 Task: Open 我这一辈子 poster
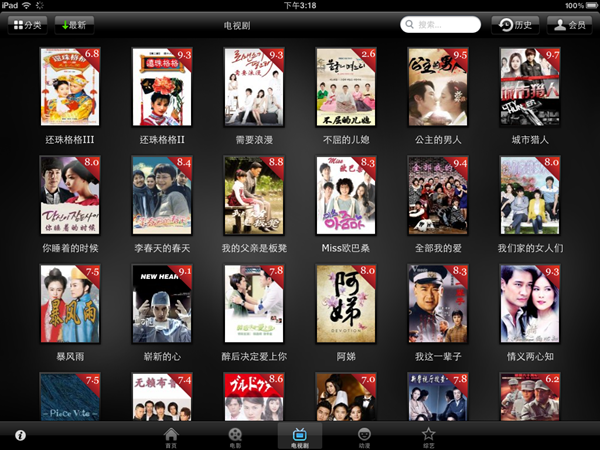[x=438, y=304]
